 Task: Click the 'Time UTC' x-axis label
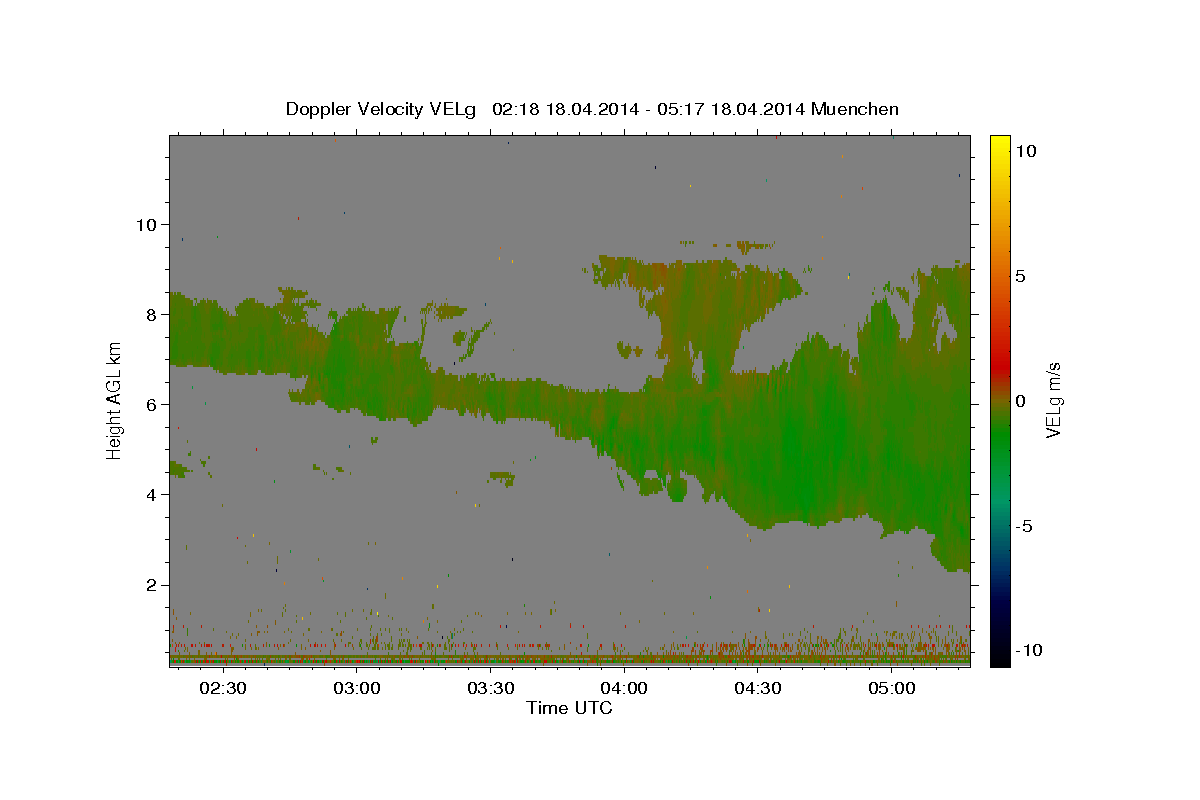tap(569, 708)
